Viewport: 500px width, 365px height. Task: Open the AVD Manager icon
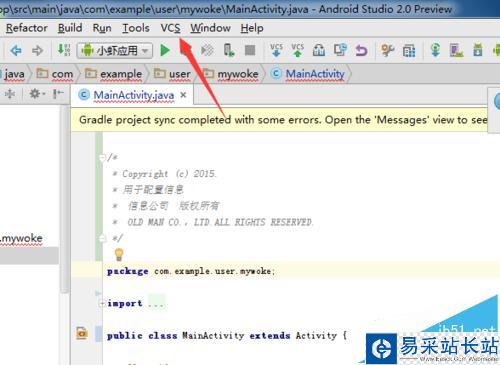(x=456, y=50)
